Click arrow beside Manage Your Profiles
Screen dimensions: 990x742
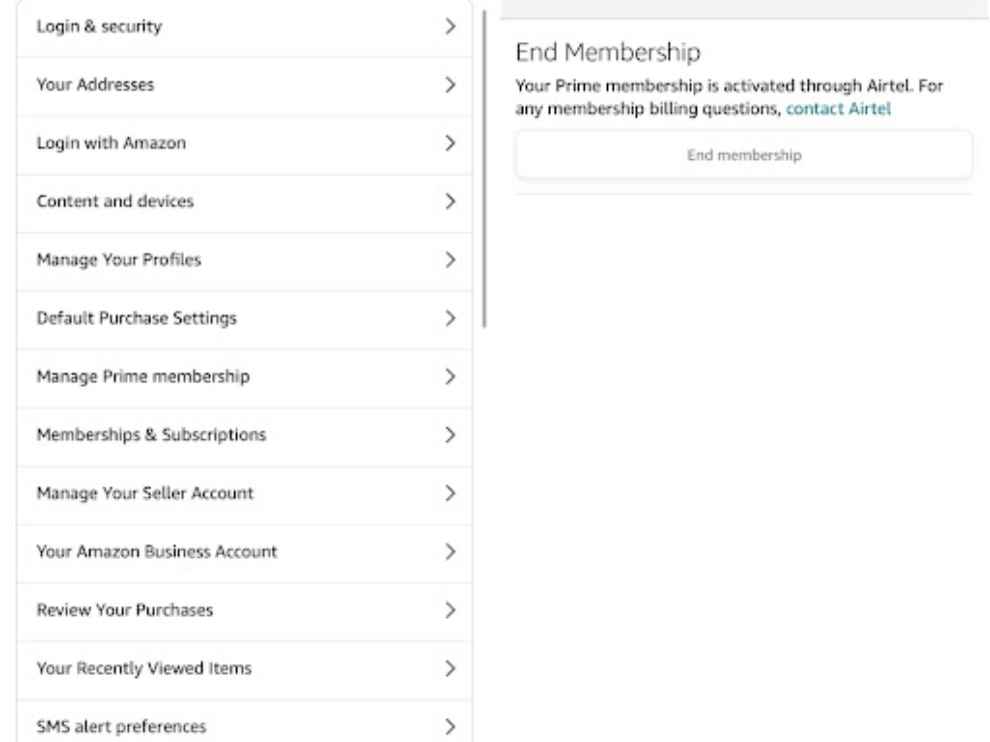coord(450,260)
